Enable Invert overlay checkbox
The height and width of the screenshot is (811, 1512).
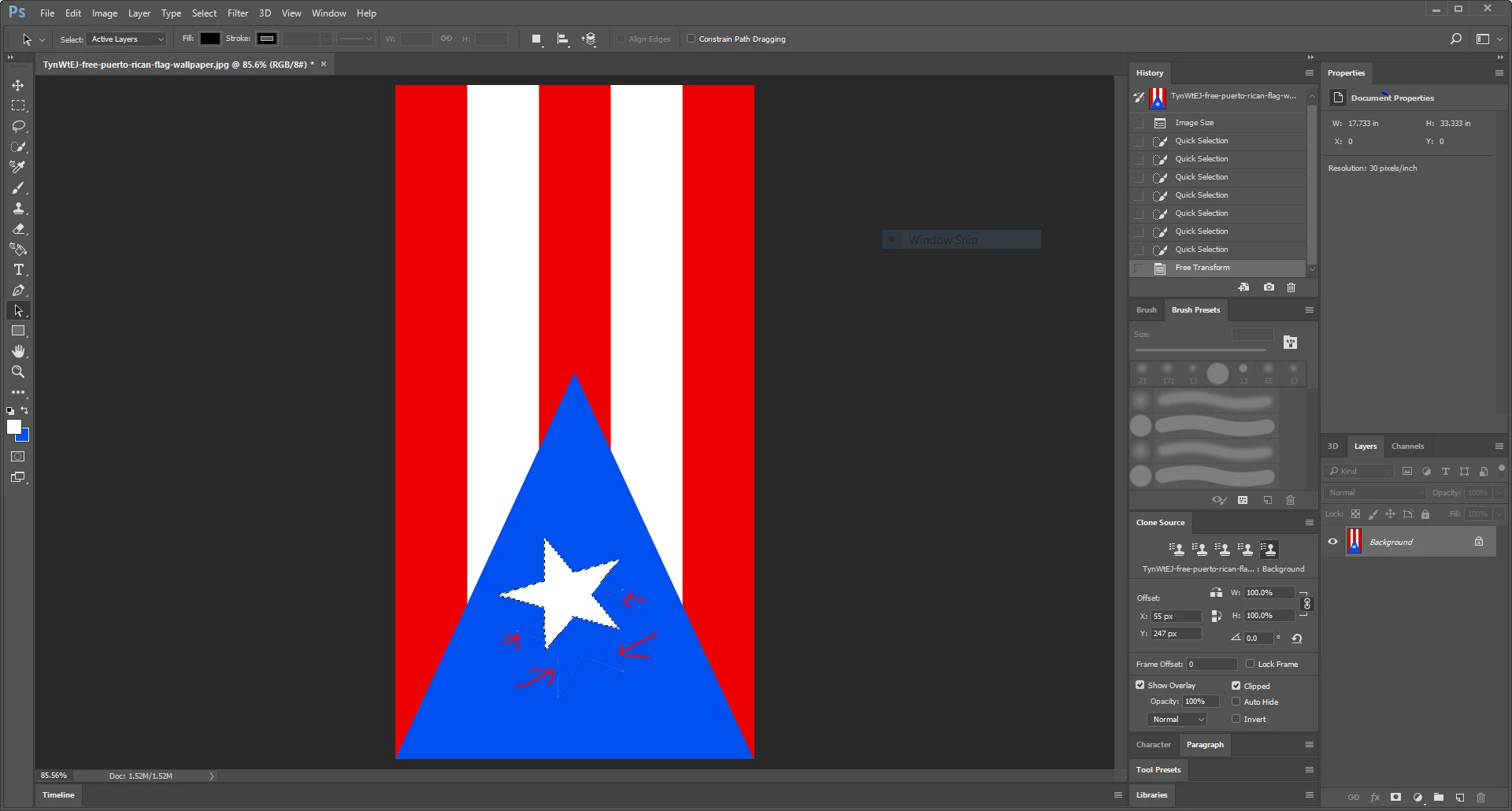click(x=1236, y=719)
